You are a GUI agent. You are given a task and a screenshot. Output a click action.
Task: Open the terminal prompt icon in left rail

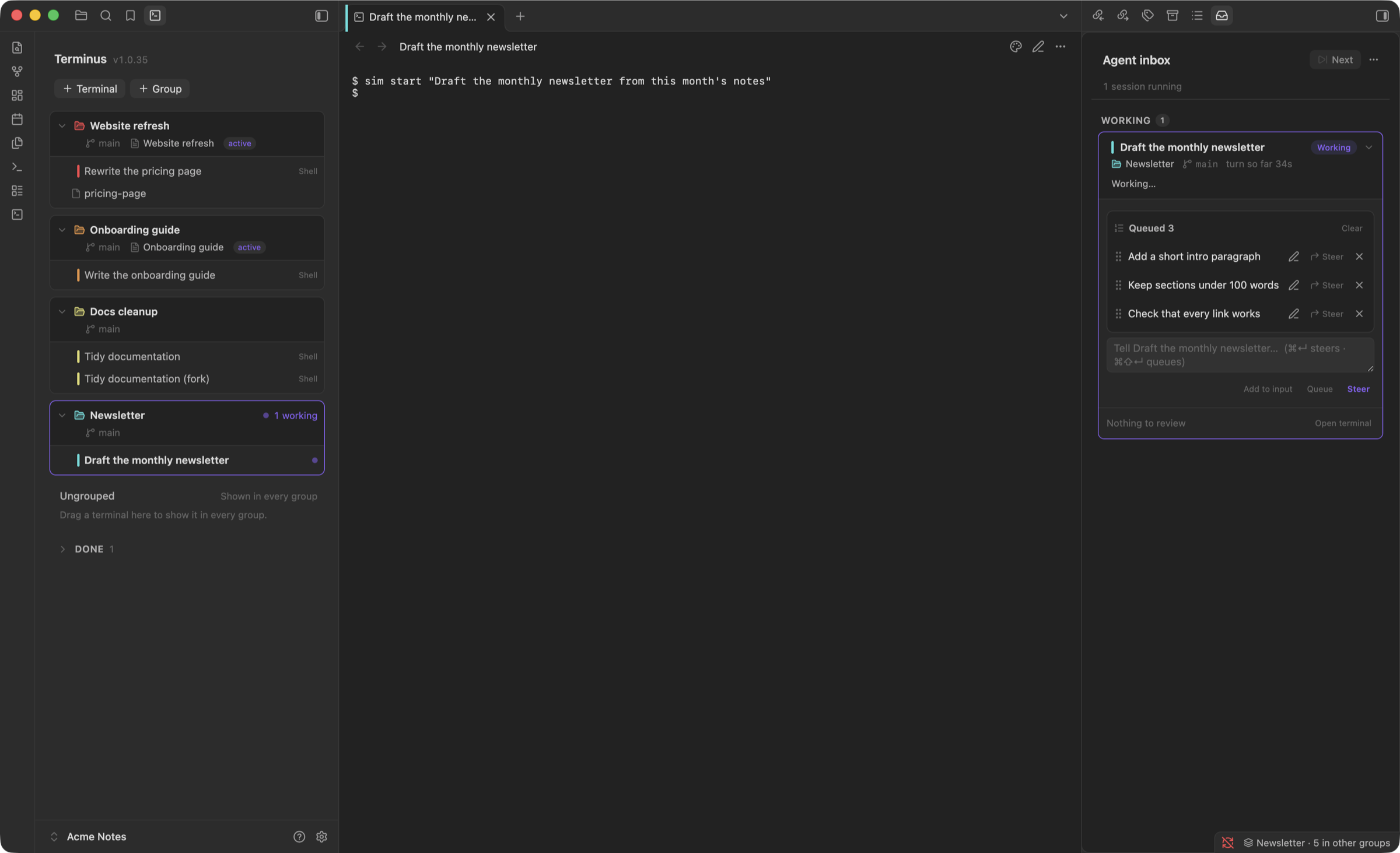coord(17,167)
